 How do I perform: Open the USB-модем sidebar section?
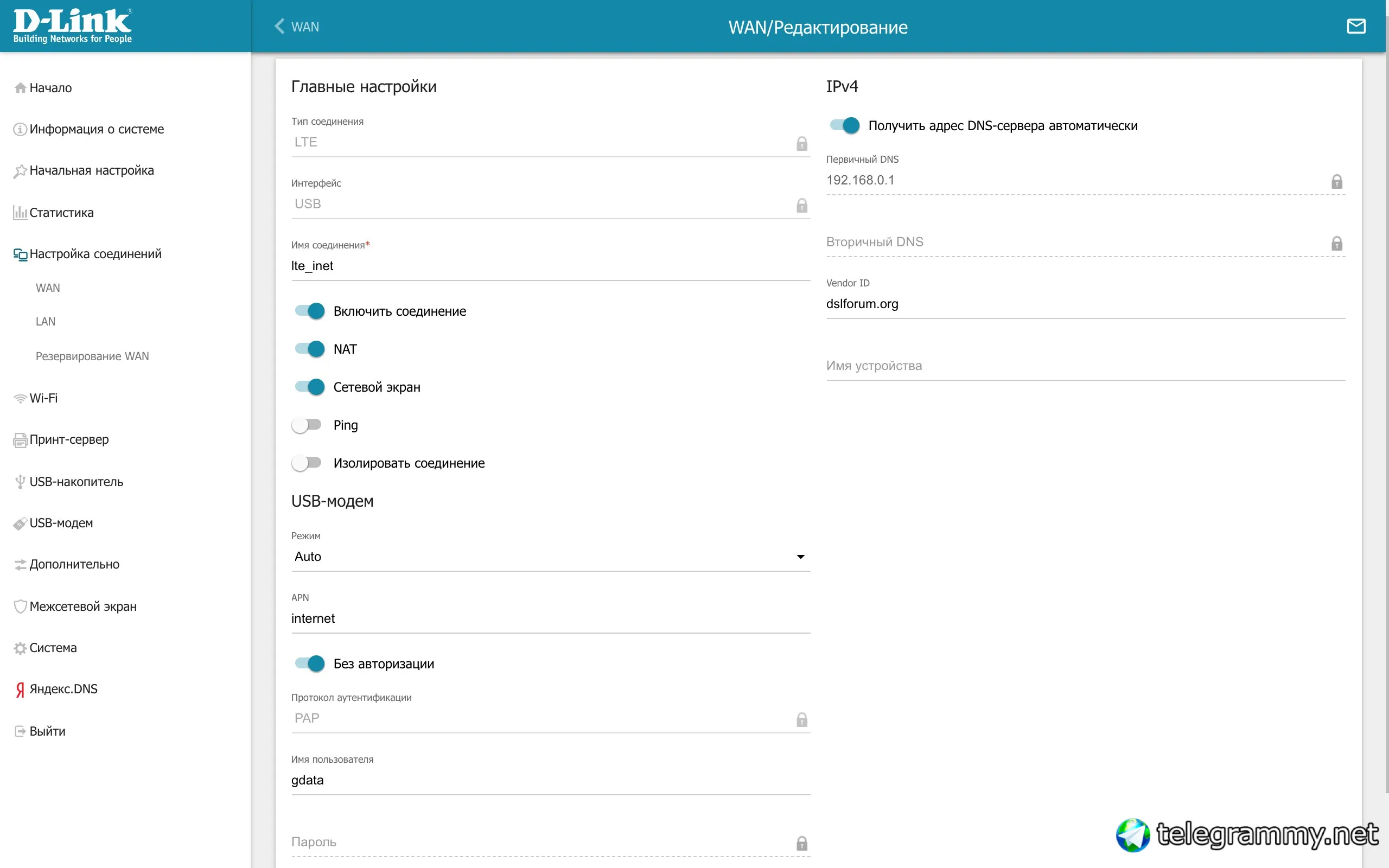(x=61, y=523)
